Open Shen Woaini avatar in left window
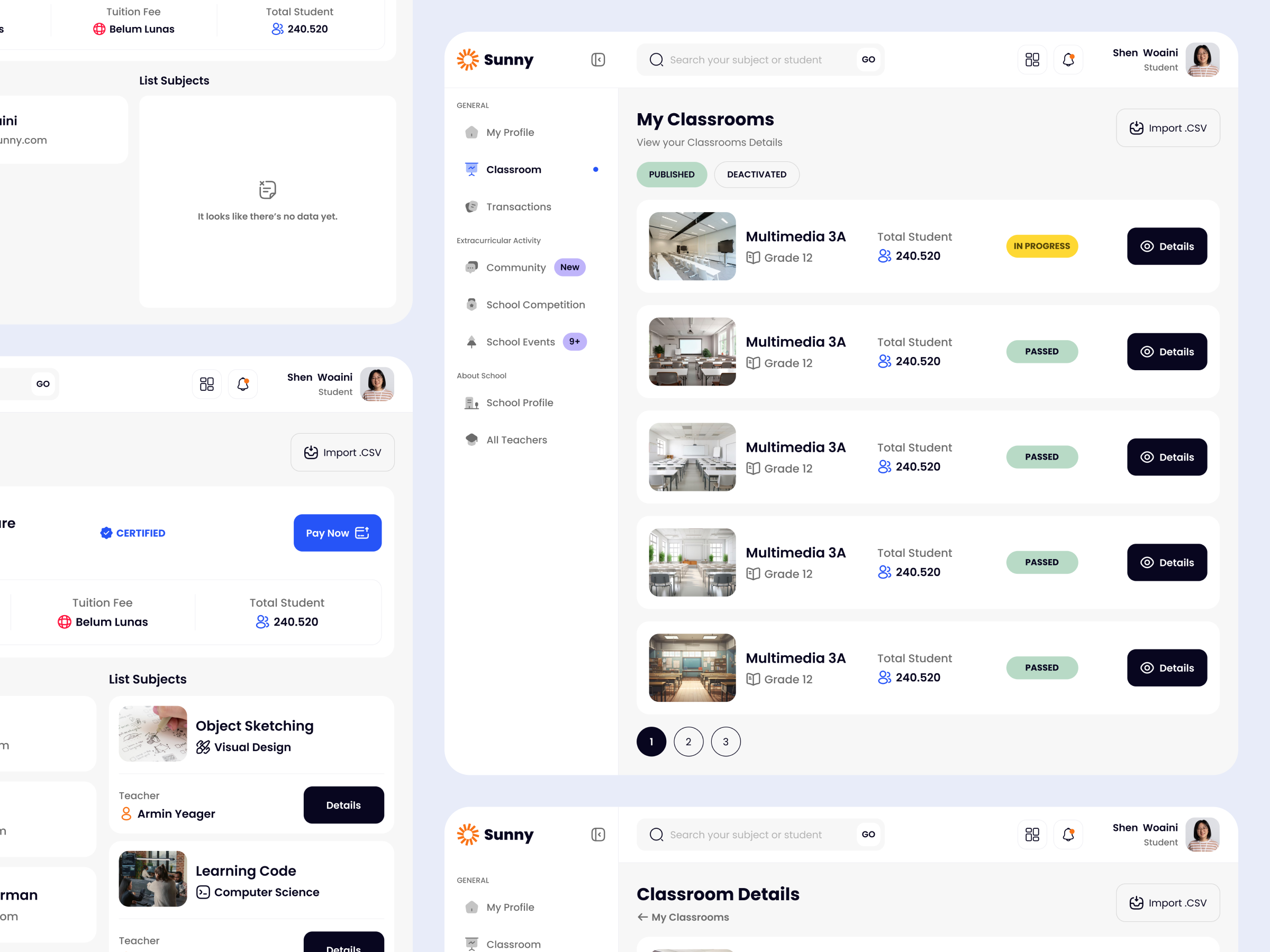1270x952 pixels. point(377,384)
